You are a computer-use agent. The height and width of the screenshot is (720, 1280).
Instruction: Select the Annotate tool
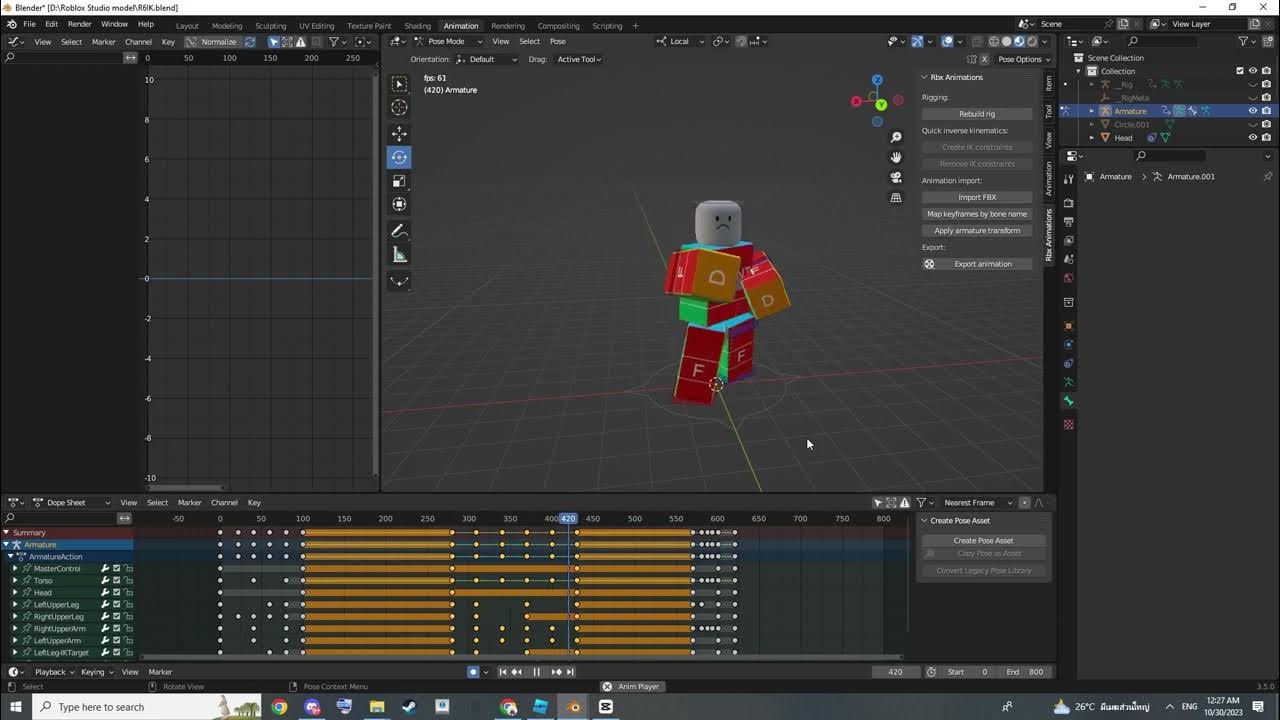[399, 231]
